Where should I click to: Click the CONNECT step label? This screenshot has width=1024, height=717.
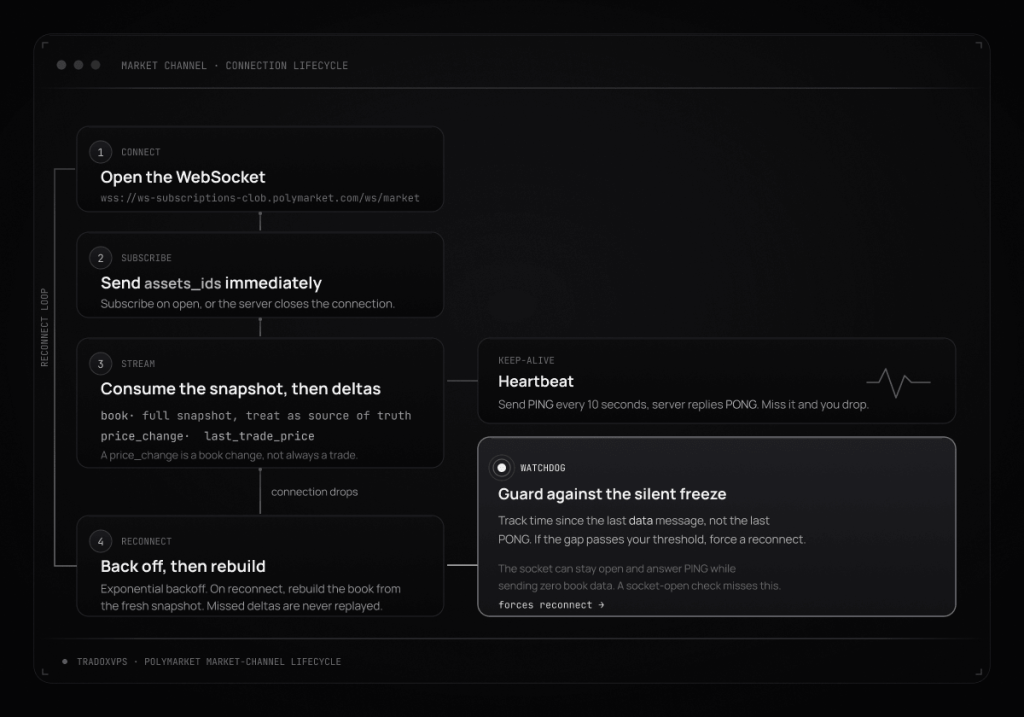coord(140,152)
